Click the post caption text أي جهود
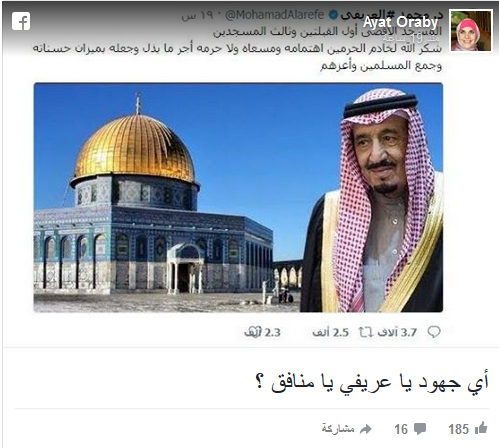Screen dimensions: 499x448 pyautogui.click(x=372, y=382)
